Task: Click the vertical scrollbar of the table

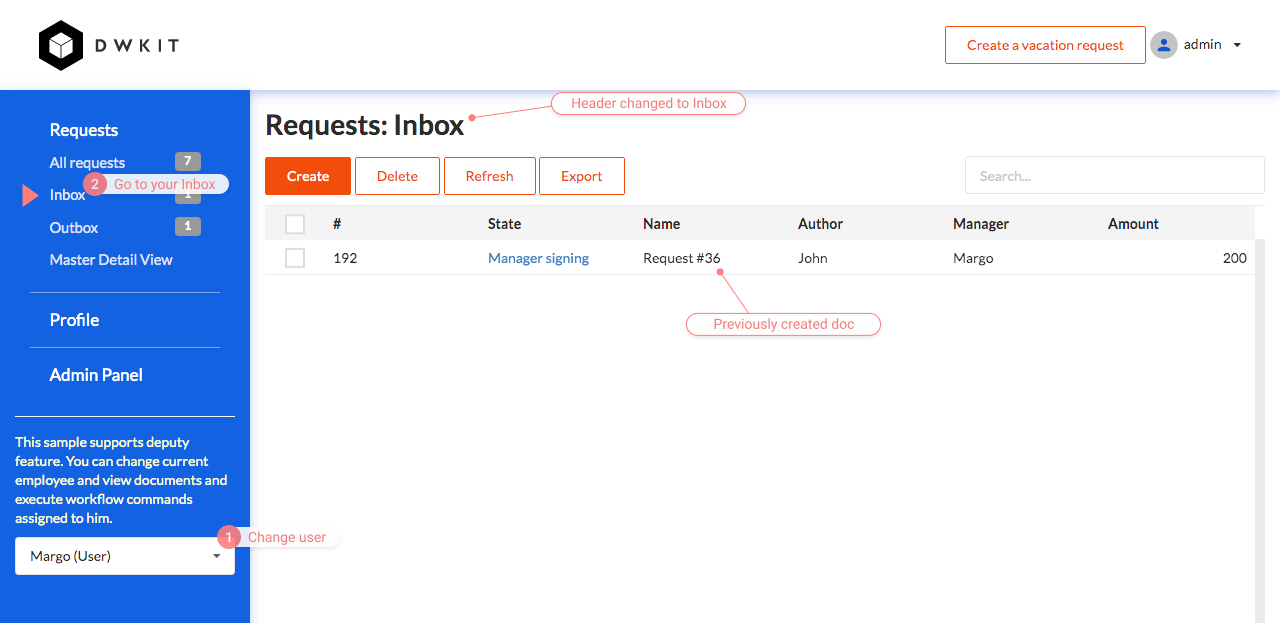Action: click(x=1259, y=430)
